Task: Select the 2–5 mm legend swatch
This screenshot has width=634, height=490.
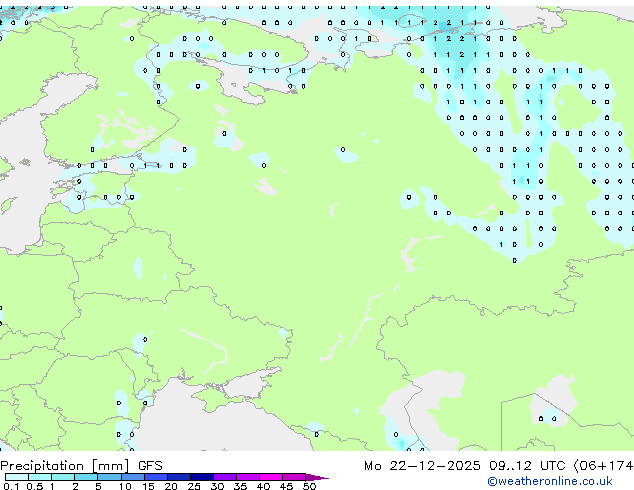Action: click(86, 477)
